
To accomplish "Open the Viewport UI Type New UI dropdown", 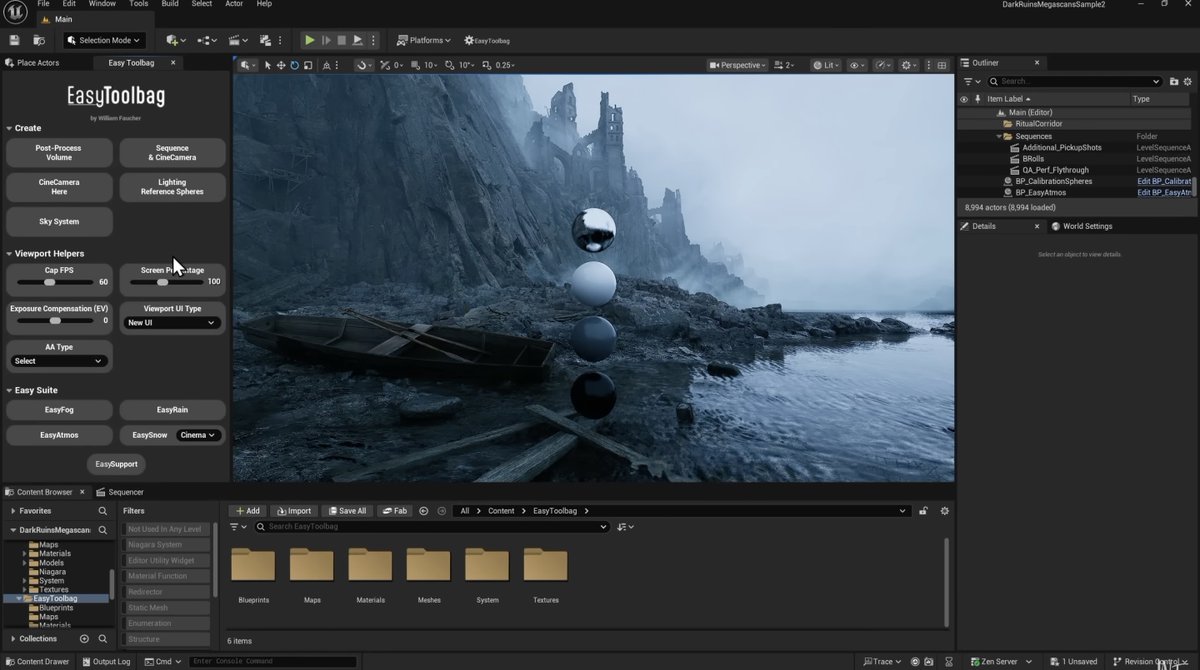I will tap(171, 323).
